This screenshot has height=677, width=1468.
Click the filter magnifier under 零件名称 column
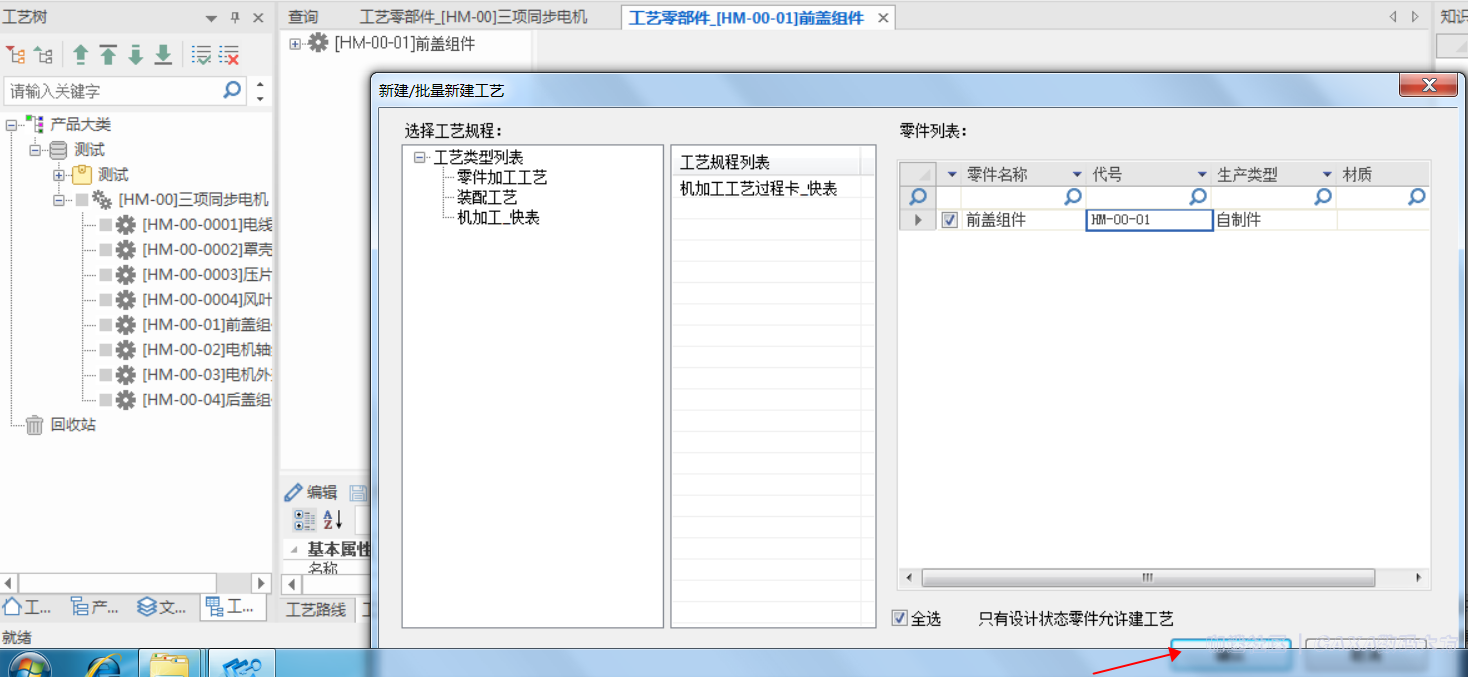tap(1073, 197)
